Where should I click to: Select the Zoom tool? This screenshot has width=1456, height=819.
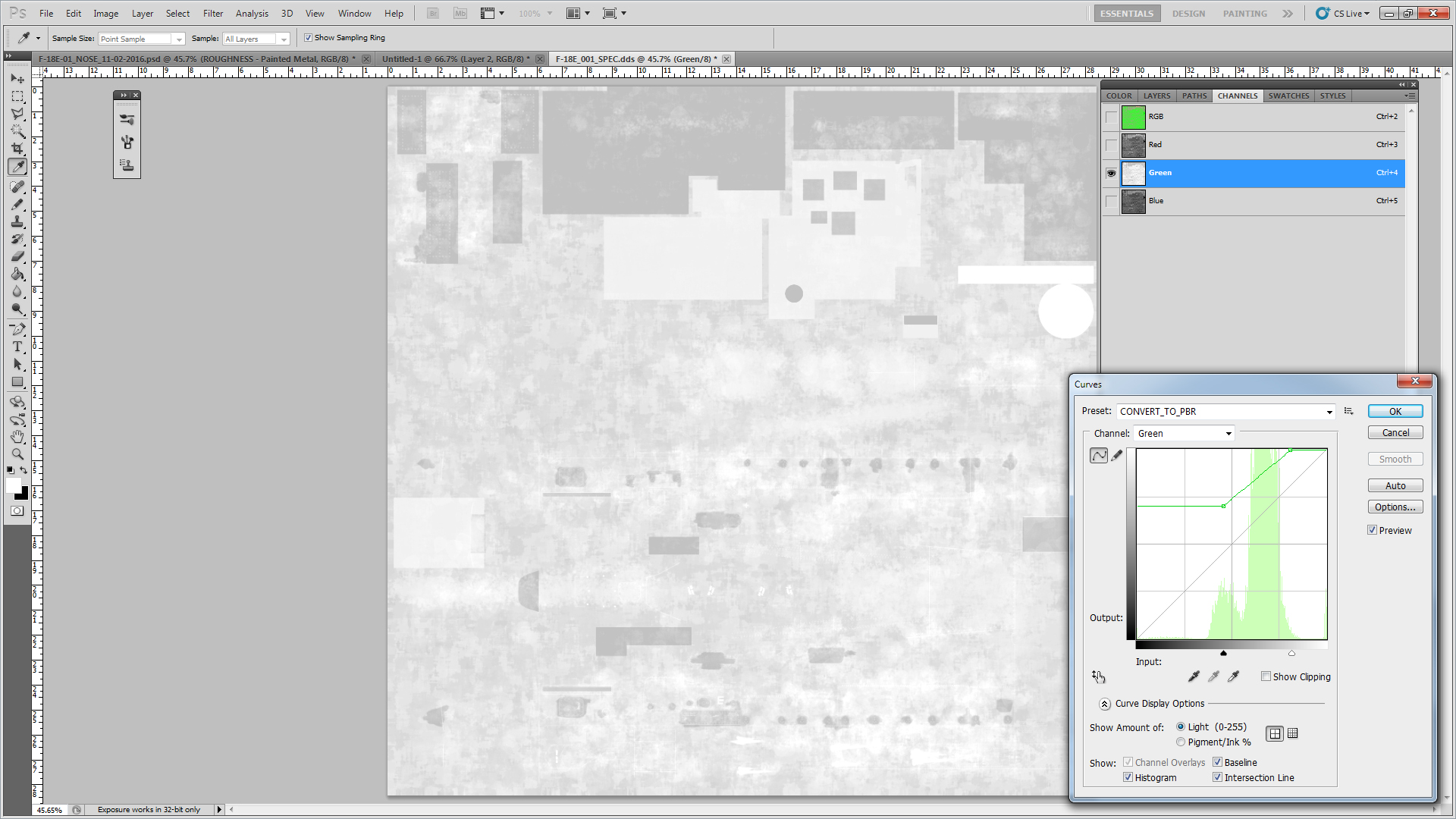click(17, 454)
